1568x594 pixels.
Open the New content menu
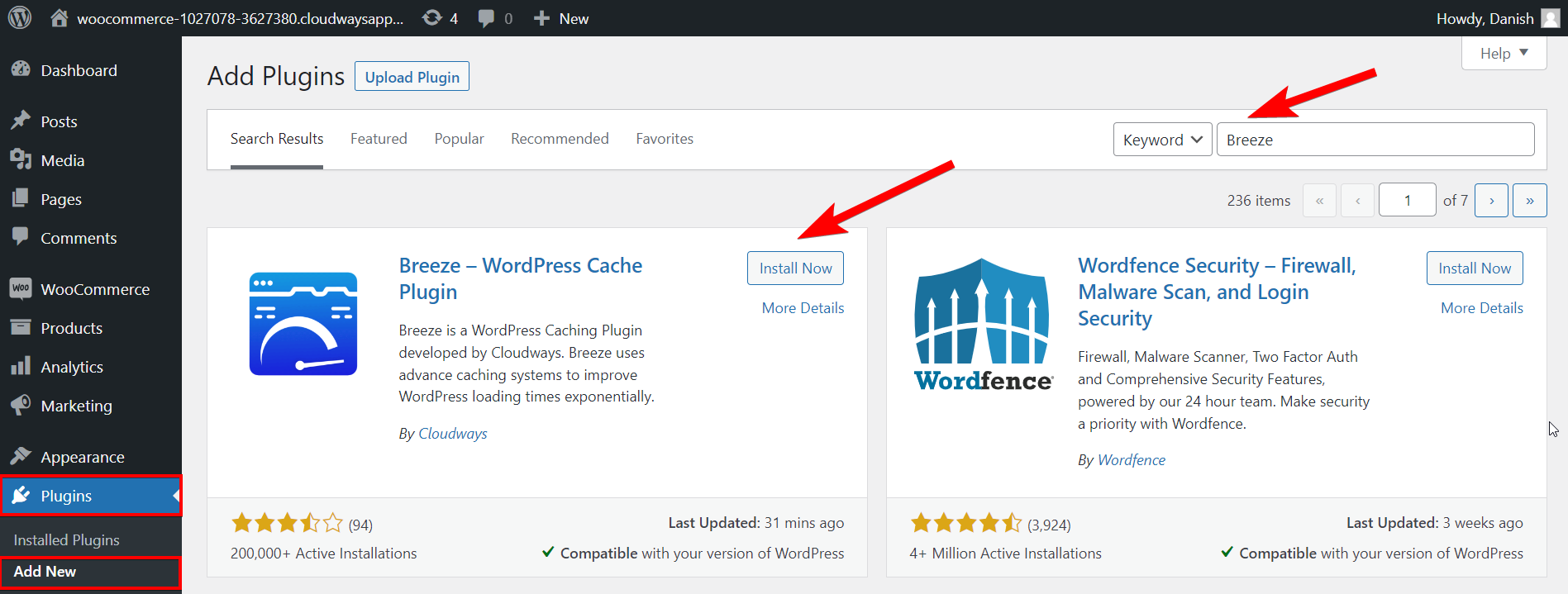coord(561,18)
